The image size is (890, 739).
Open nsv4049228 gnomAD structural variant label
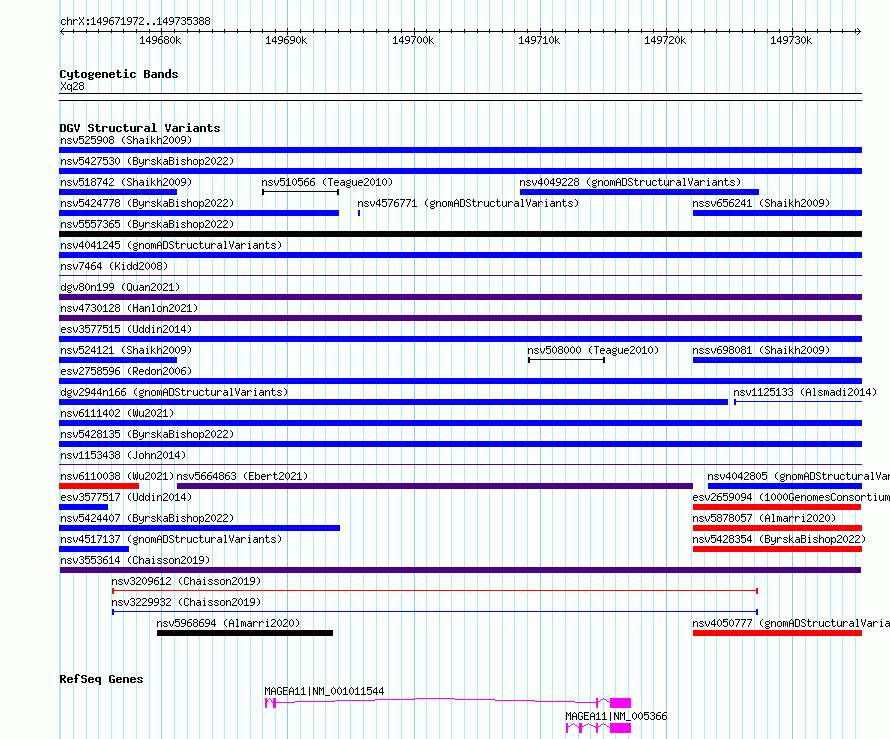630,182
